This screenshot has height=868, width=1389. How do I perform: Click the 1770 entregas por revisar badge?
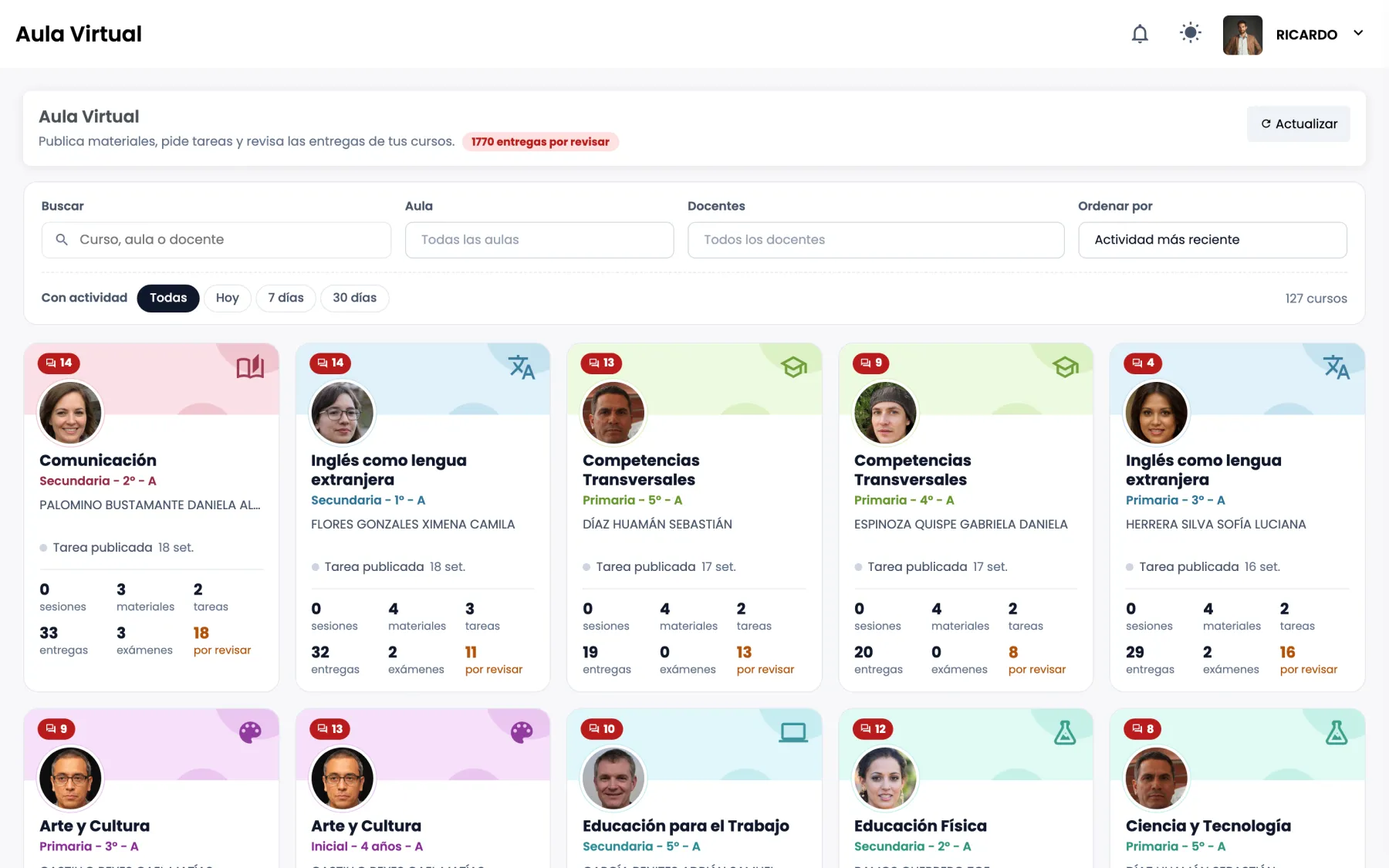point(540,142)
